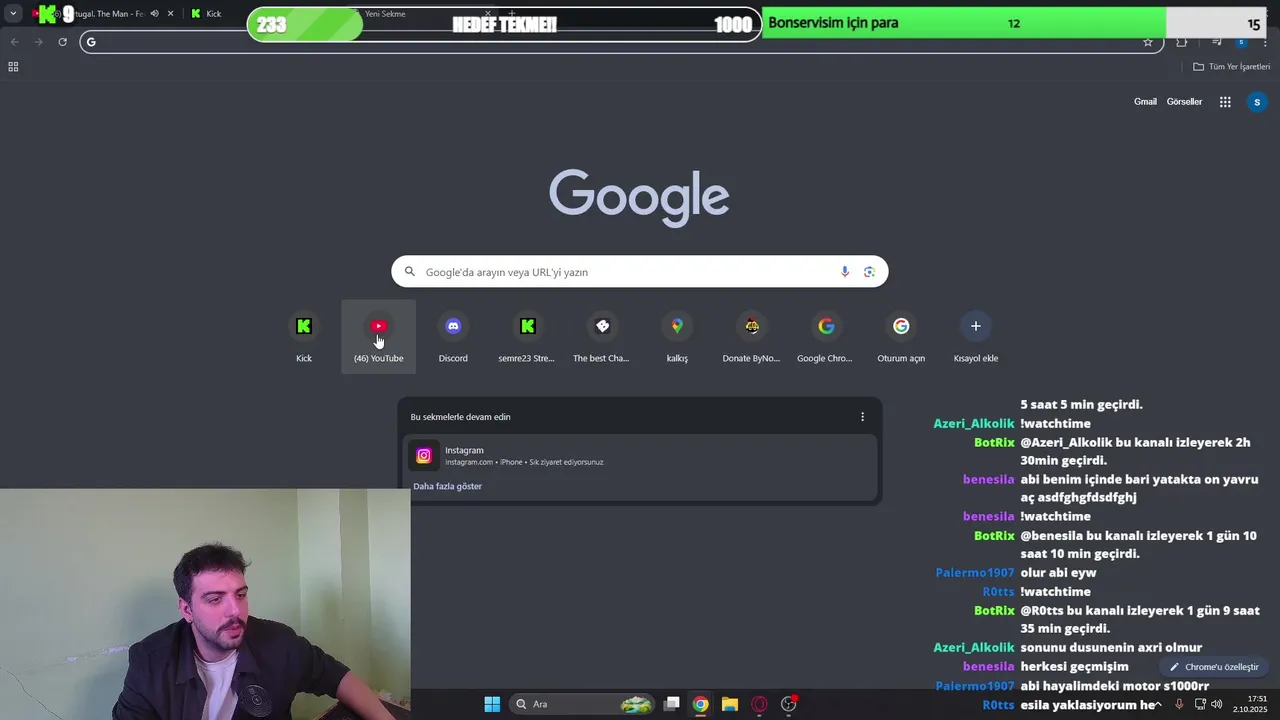
Task: Select "Bu sekmelerle devam edin" heading
Action: (x=460, y=417)
